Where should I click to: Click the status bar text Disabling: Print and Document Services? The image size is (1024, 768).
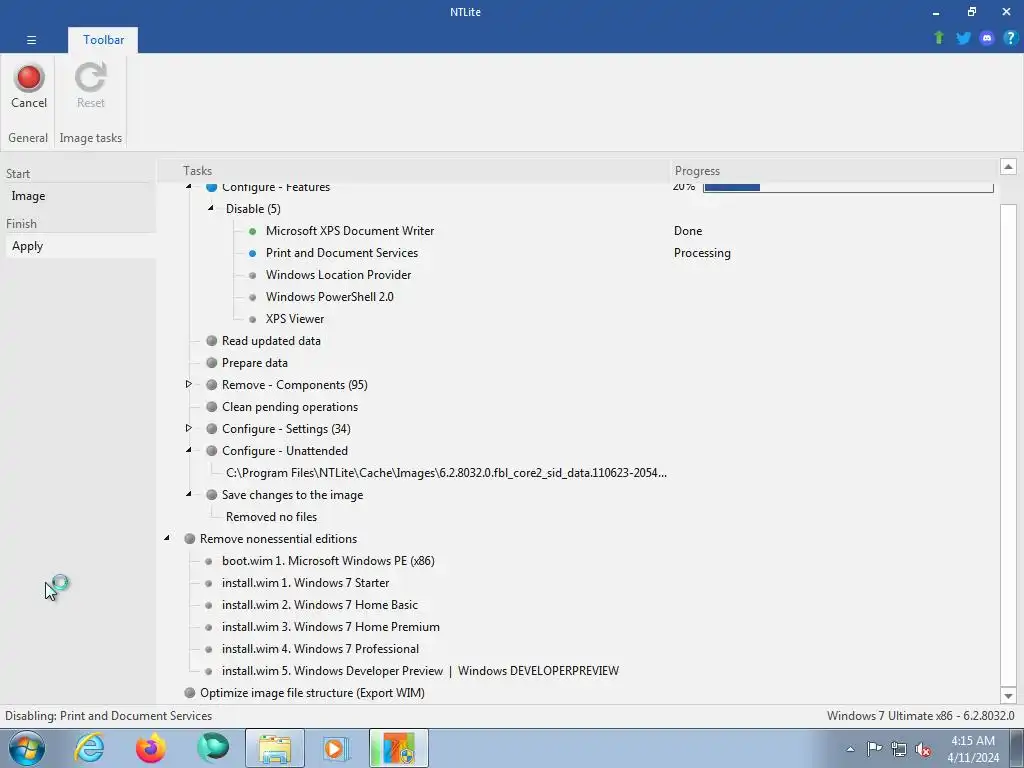tap(108, 716)
